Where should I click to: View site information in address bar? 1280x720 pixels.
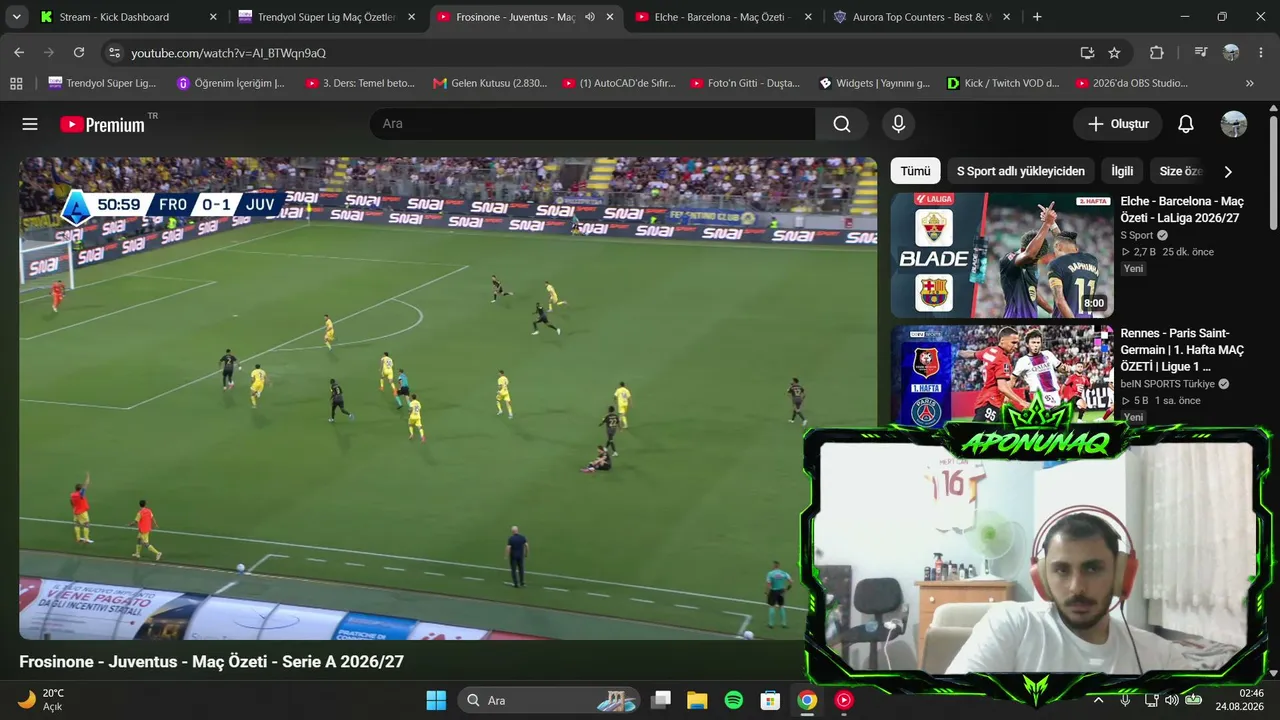pyautogui.click(x=114, y=52)
